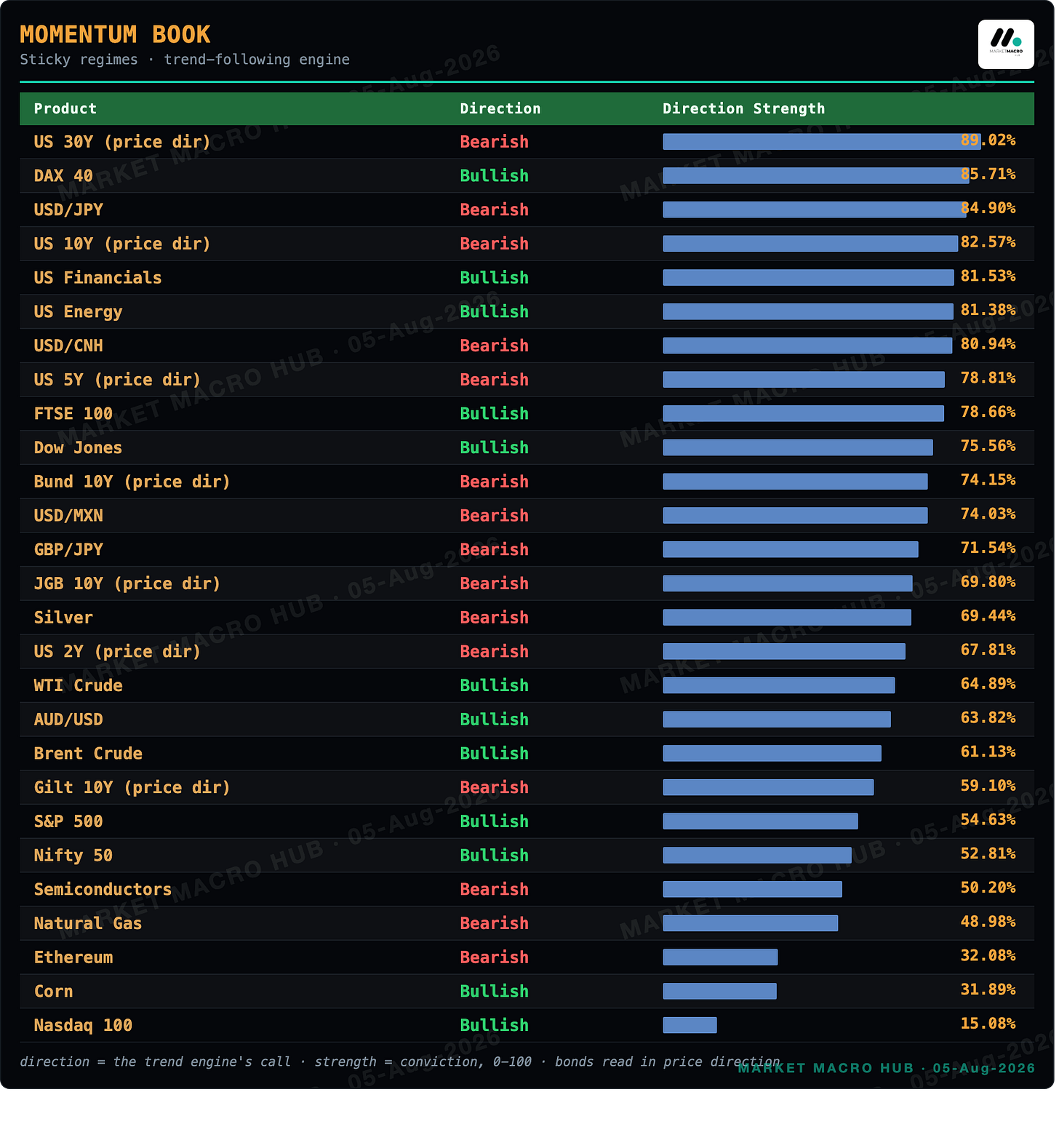Select the 'USD/JPY' product name
The height and width of the screenshot is (1148, 1059).
pos(68,210)
